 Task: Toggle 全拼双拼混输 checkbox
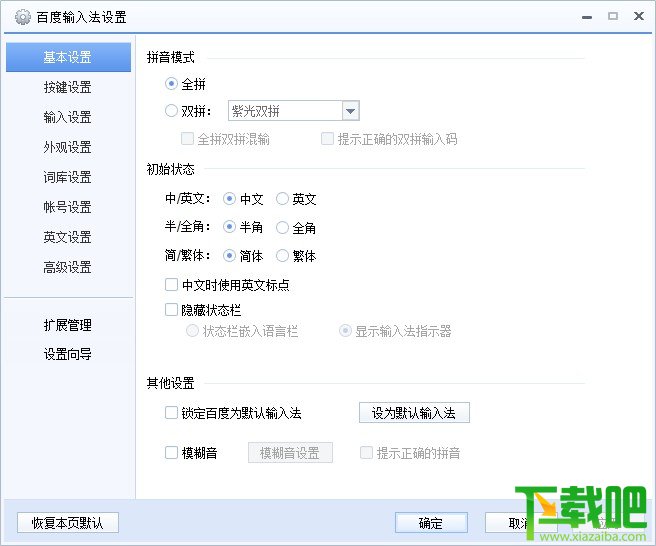coord(187,139)
